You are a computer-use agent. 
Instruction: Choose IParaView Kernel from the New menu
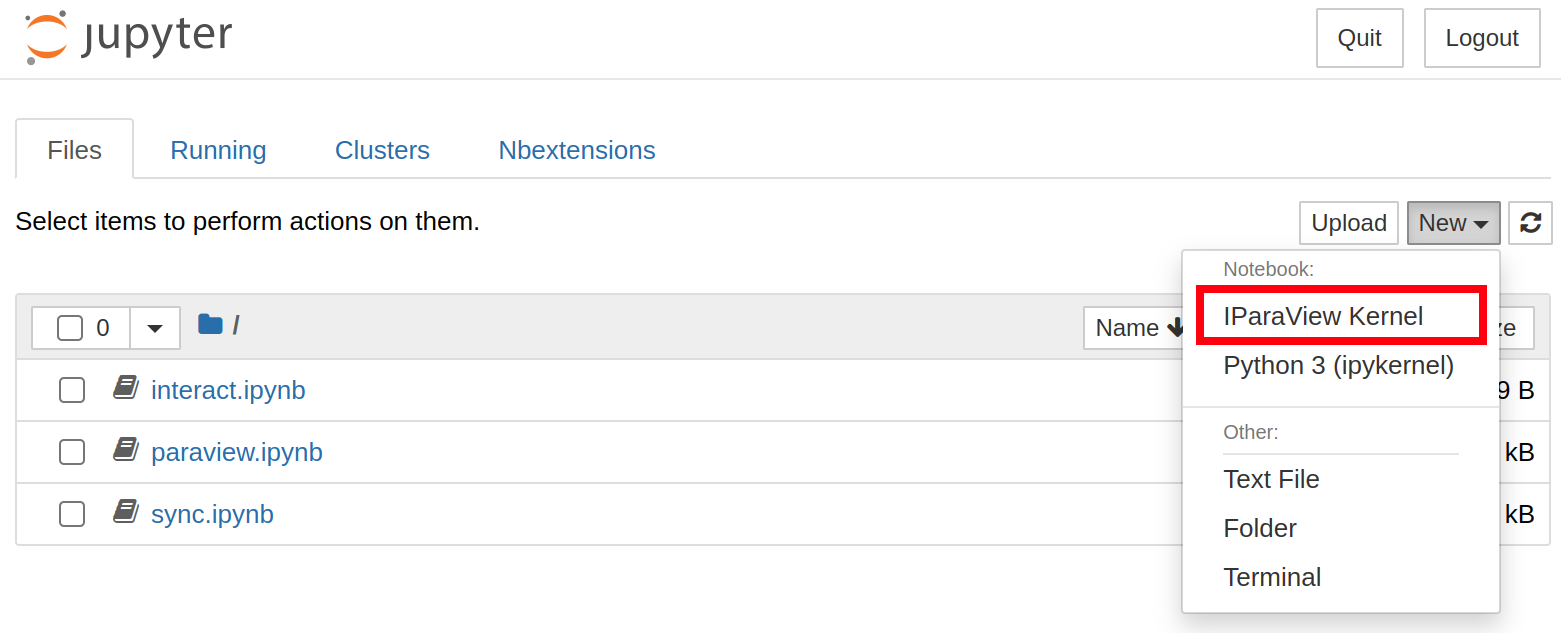(1322, 316)
